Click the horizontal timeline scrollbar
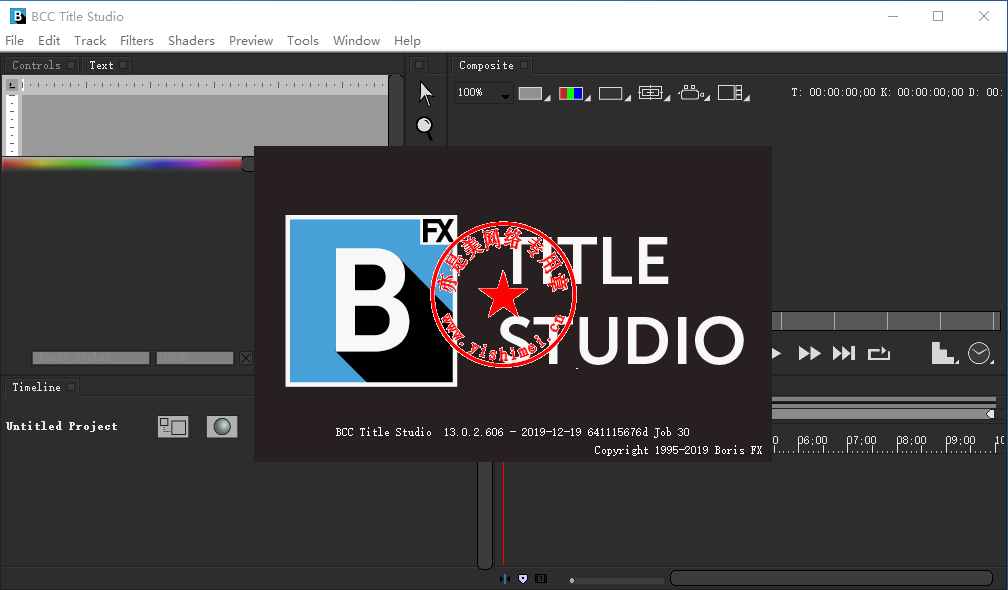The width and height of the screenshot is (1008, 590). coord(832,578)
